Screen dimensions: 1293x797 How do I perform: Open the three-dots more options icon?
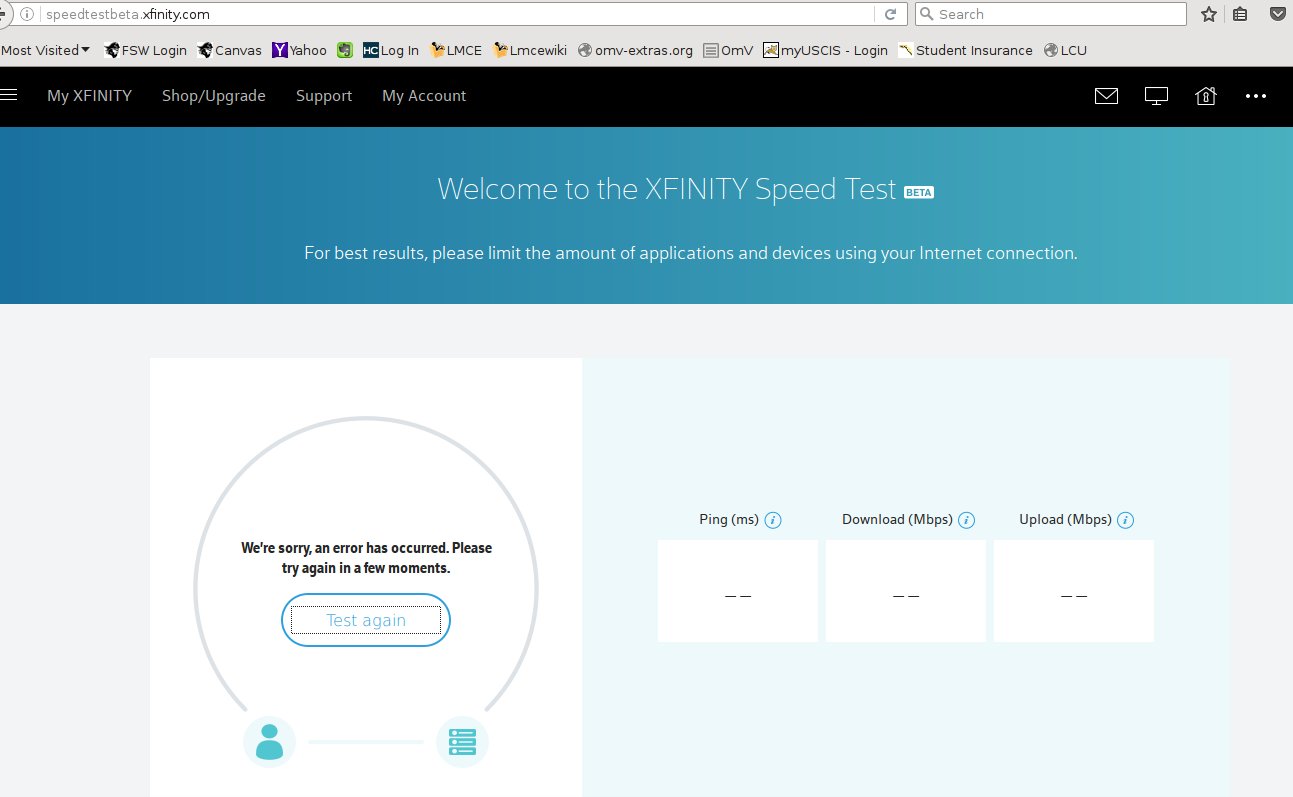click(1256, 96)
